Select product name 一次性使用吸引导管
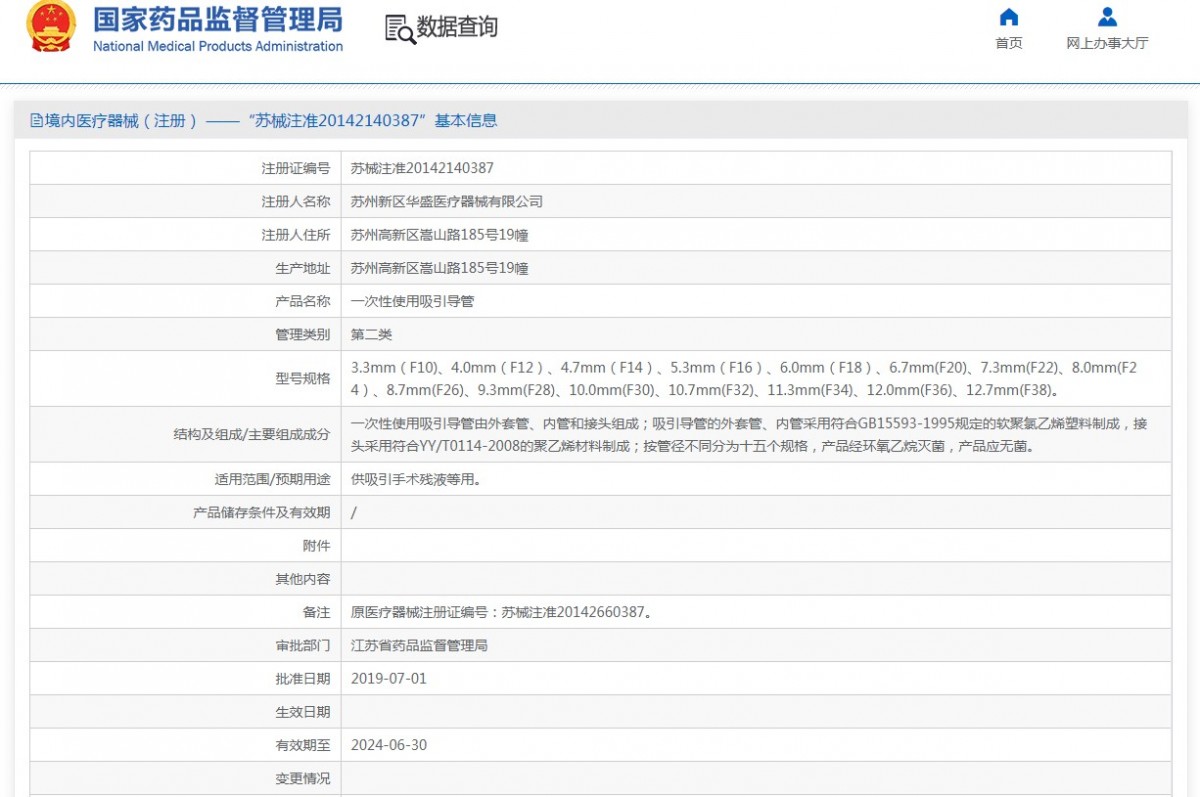Image resolution: width=1200 pixels, height=797 pixels. point(413,301)
